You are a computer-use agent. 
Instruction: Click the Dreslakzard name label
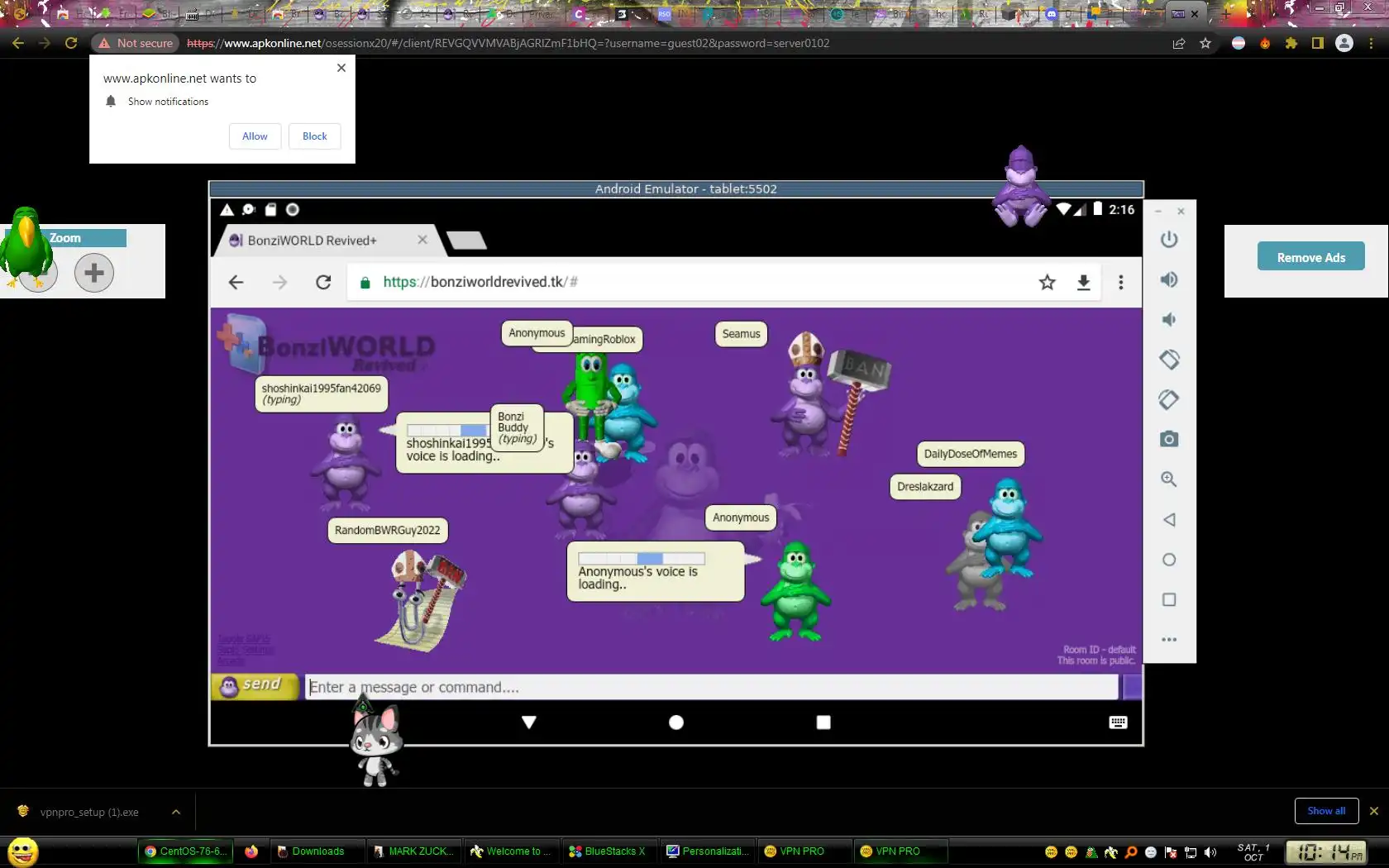(x=925, y=487)
